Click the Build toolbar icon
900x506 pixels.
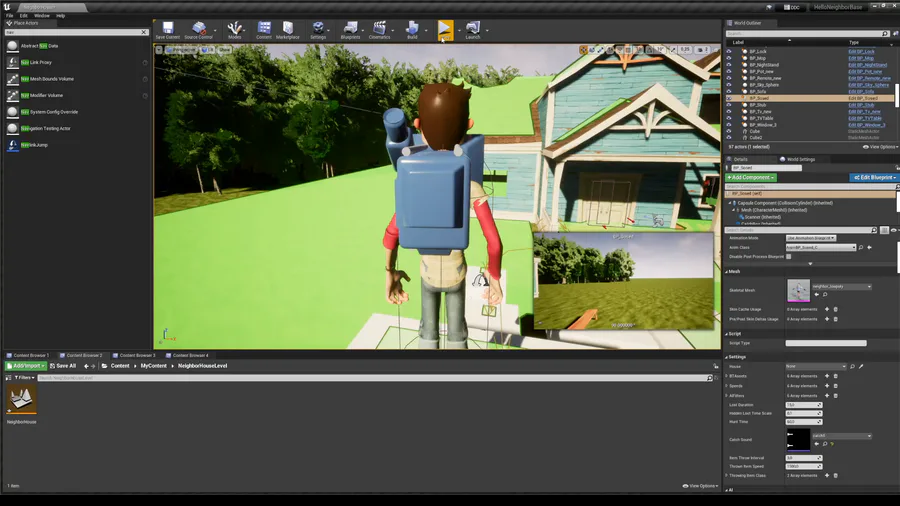pos(412,30)
